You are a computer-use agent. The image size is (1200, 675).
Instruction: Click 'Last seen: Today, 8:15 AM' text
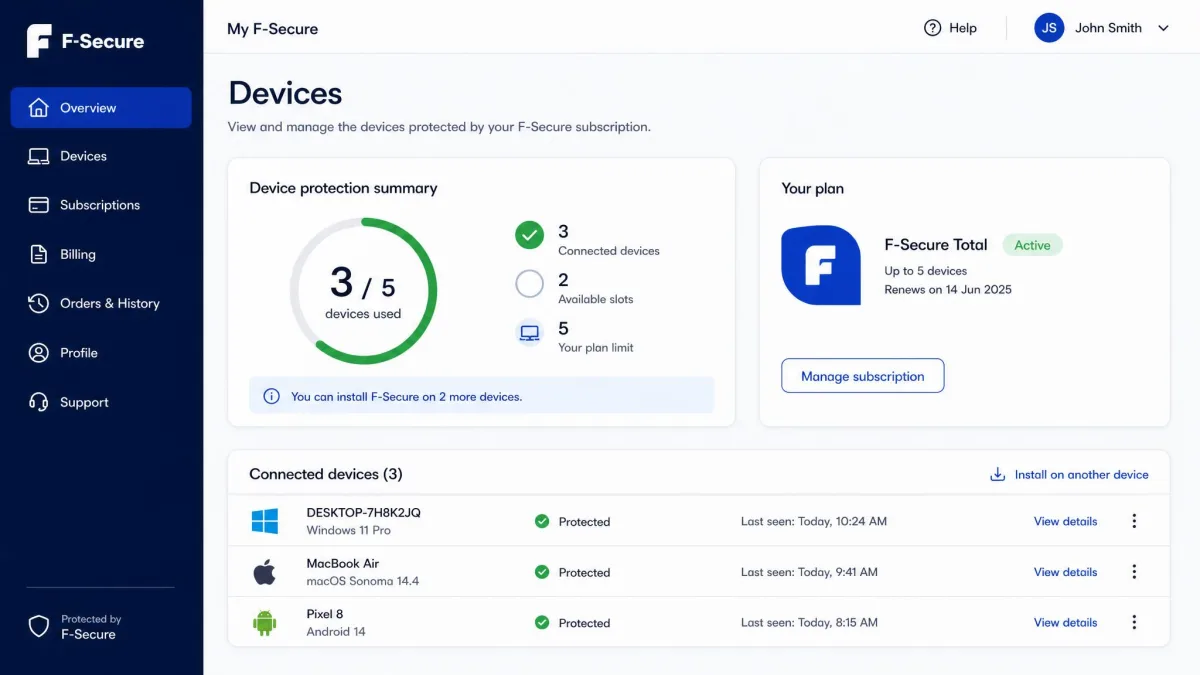point(809,622)
